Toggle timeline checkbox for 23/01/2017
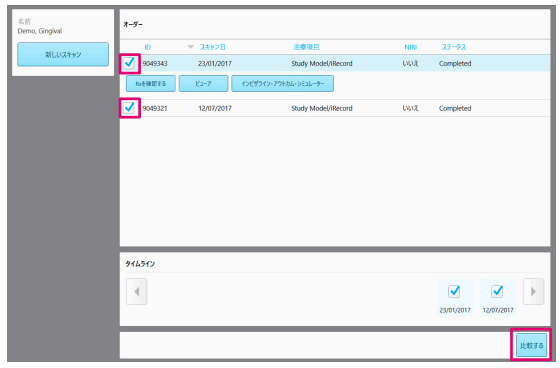The image size is (560, 368). click(x=454, y=291)
